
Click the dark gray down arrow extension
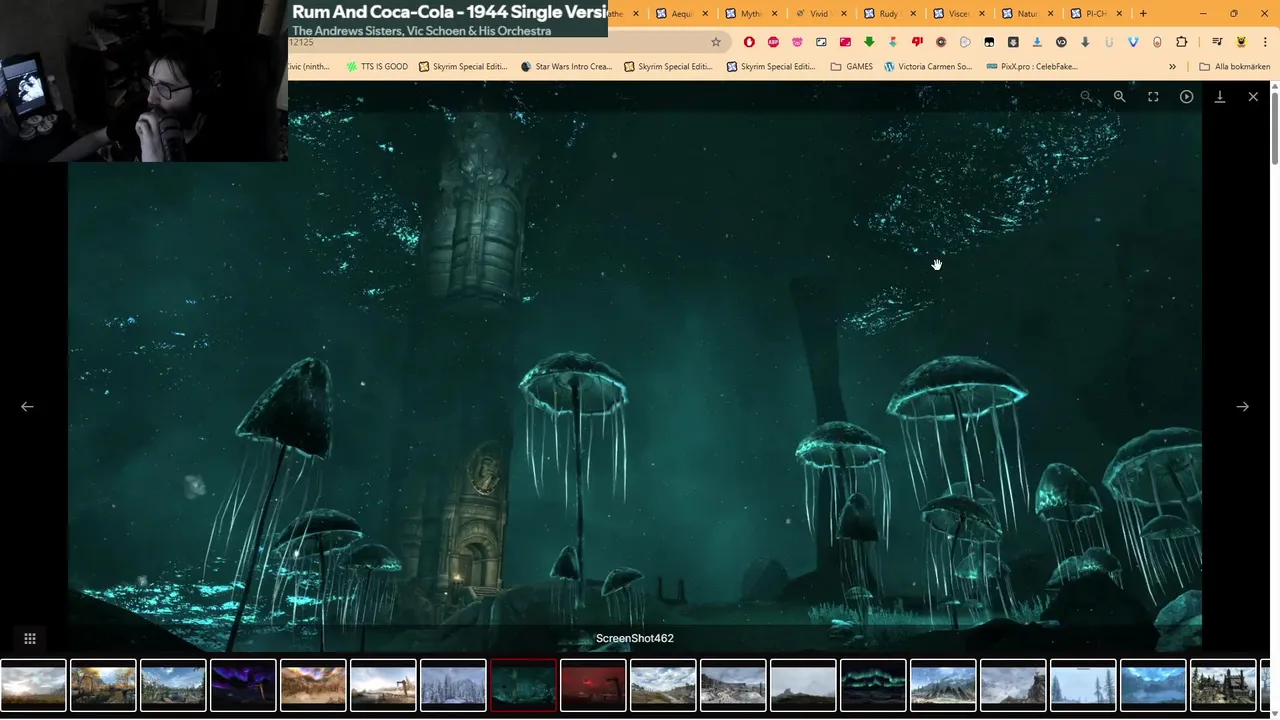pyautogui.click(x=1085, y=42)
